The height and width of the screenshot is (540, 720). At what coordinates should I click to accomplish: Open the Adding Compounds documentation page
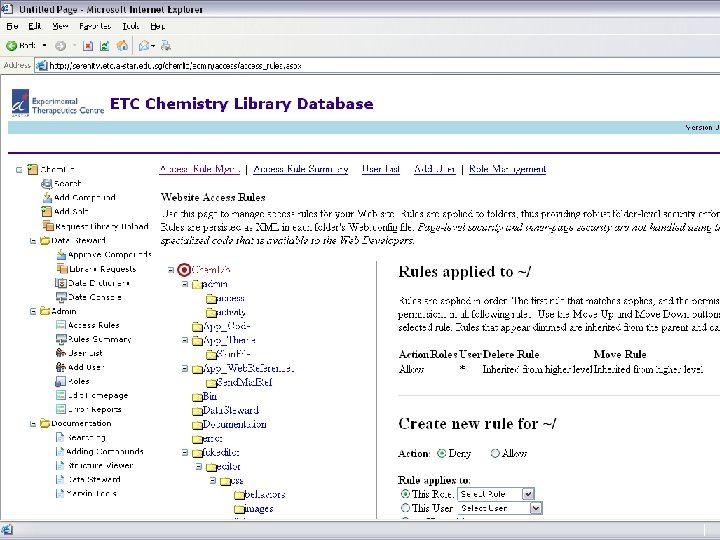[105, 451]
